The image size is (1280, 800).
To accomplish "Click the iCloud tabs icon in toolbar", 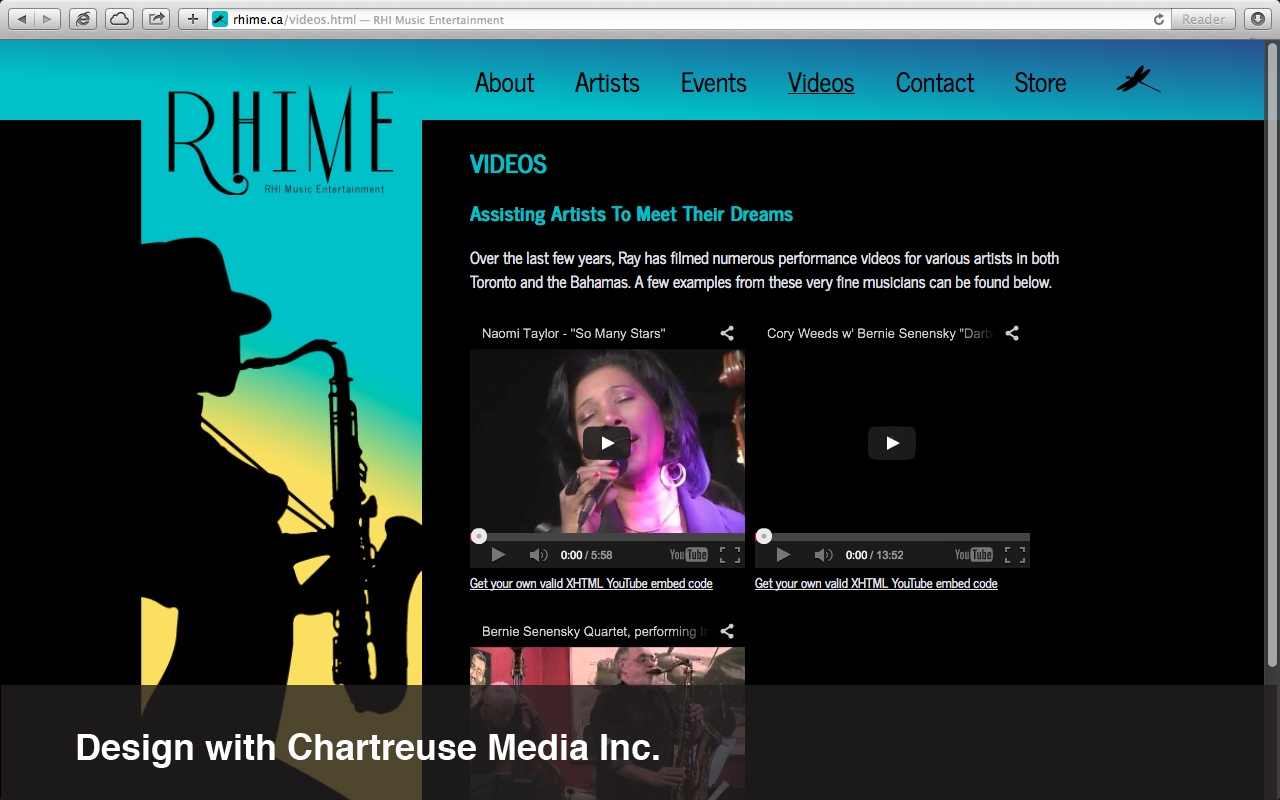I will [x=119, y=19].
